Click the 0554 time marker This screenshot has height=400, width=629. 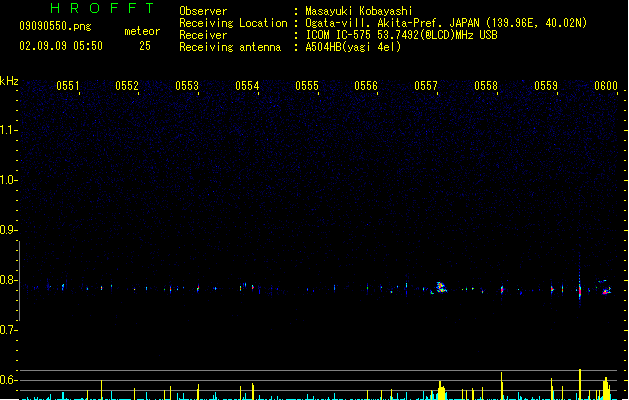pos(247,86)
